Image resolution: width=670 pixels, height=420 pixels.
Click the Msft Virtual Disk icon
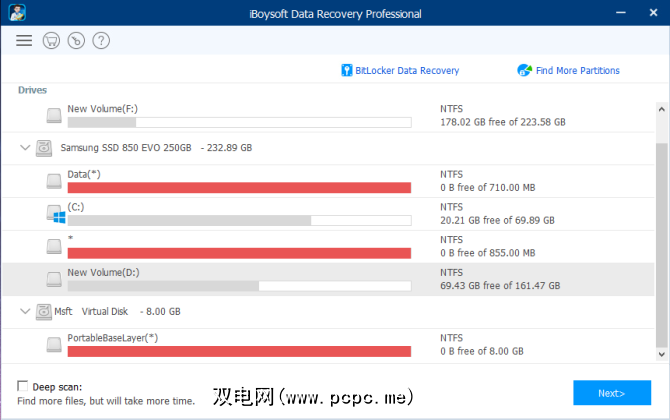click(x=44, y=311)
